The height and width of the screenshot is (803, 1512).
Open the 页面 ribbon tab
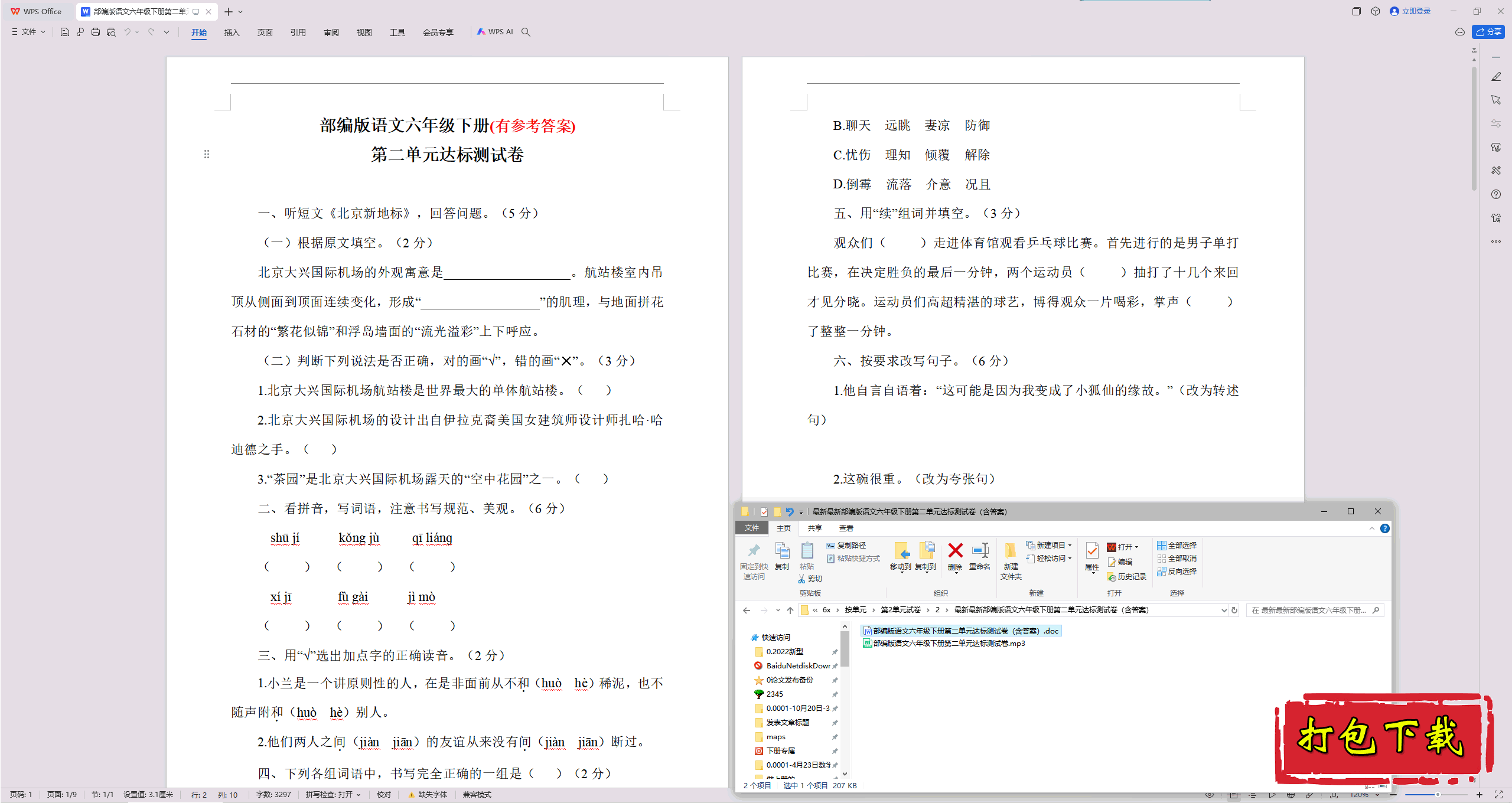265,32
